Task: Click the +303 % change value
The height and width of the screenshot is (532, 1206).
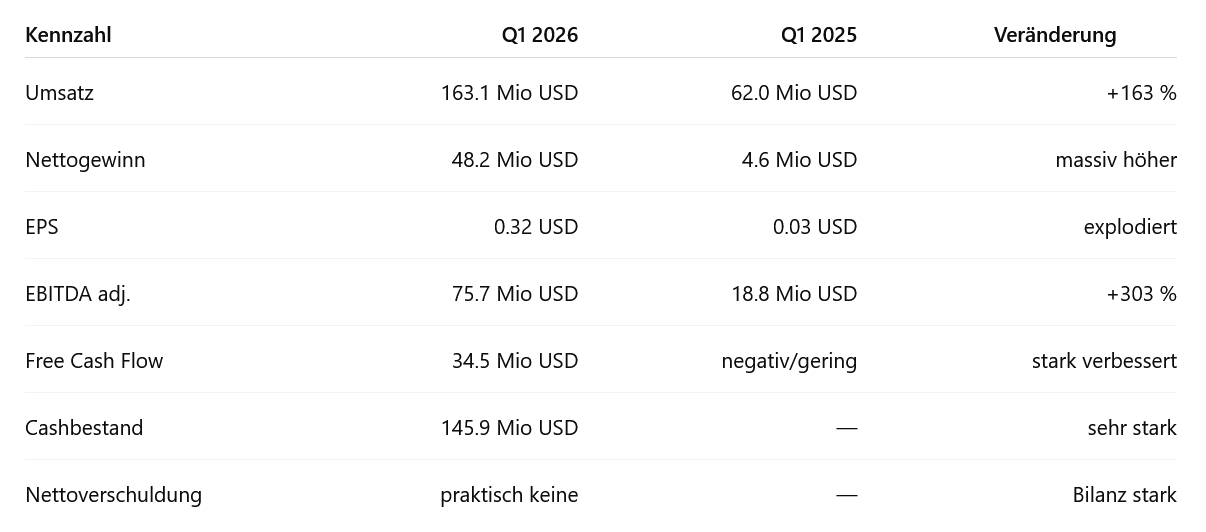Action: pos(1141,294)
